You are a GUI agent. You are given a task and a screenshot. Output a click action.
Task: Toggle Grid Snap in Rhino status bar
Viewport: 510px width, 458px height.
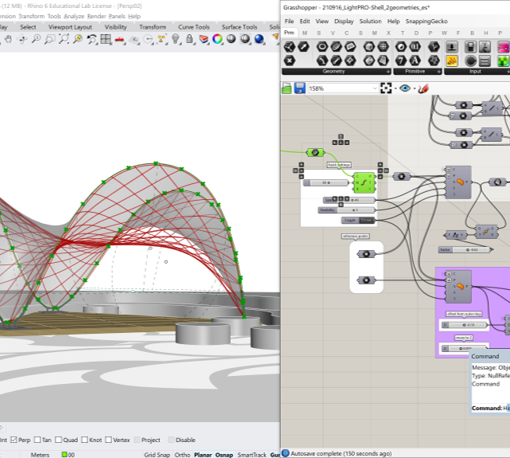point(157,455)
